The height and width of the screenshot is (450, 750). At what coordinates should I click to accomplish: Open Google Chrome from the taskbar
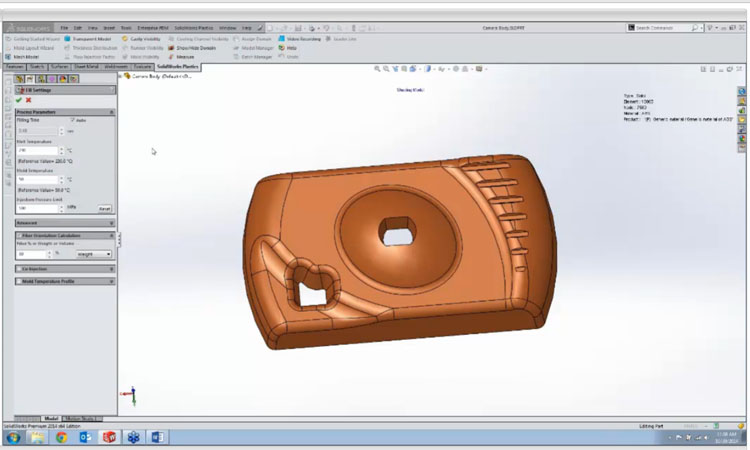61,437
